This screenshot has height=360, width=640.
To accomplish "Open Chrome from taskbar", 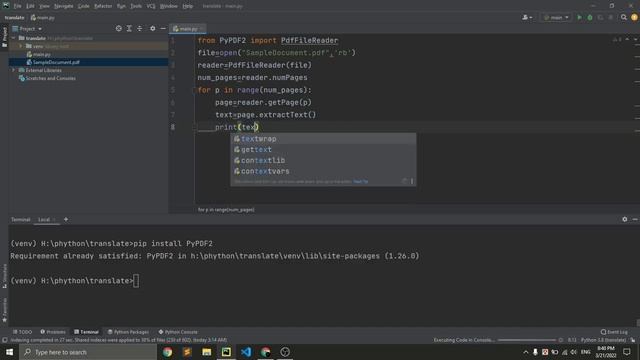I will coord(167,352).
